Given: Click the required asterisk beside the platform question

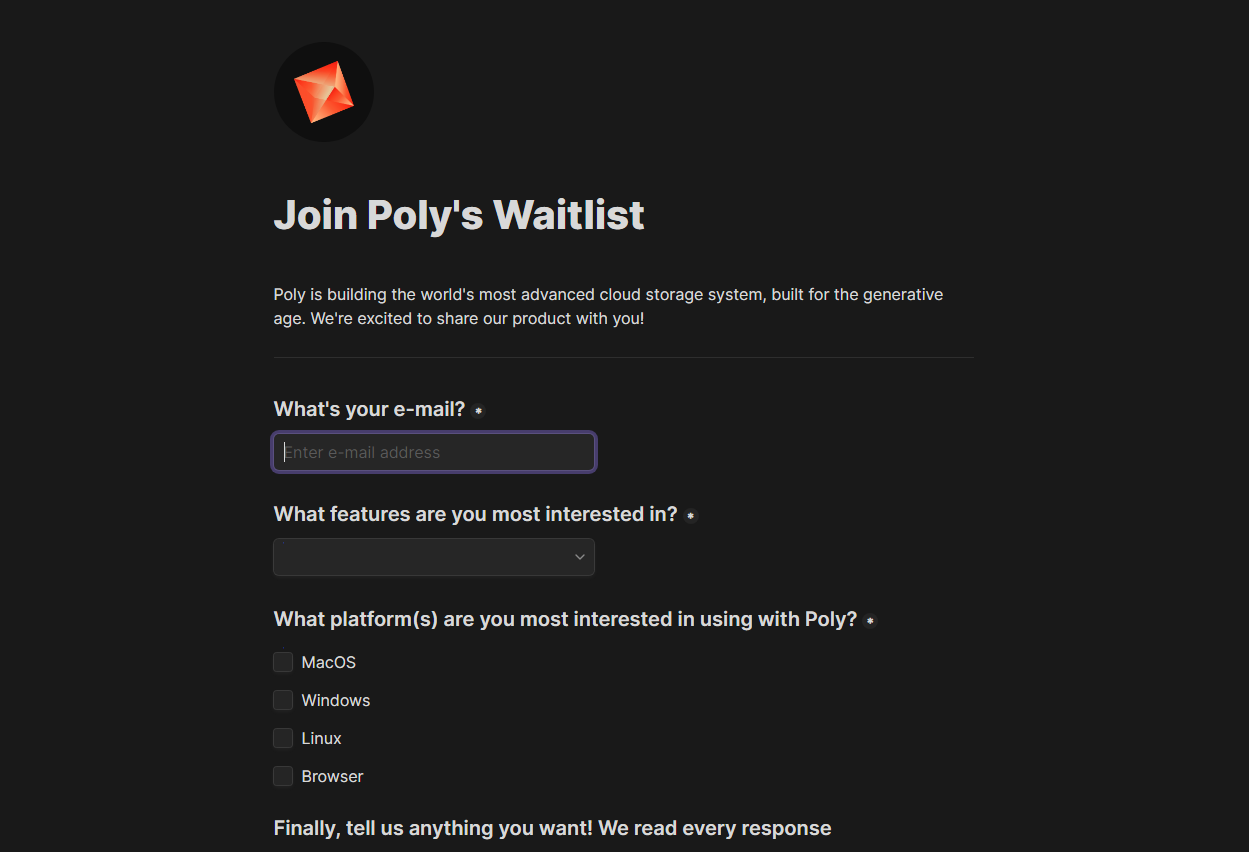Looking at the screenshot, I should [x=870, y=621].
